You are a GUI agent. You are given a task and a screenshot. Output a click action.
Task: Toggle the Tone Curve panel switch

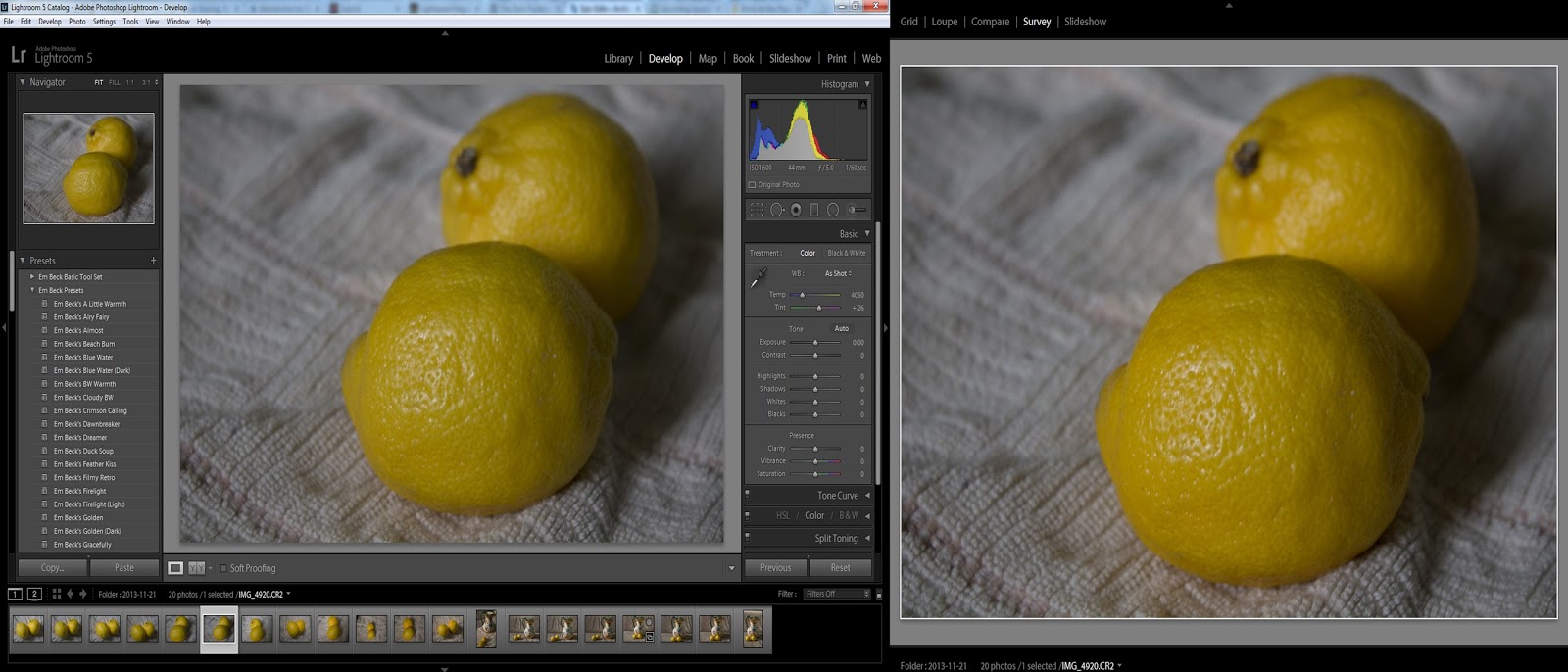(747, 493)
